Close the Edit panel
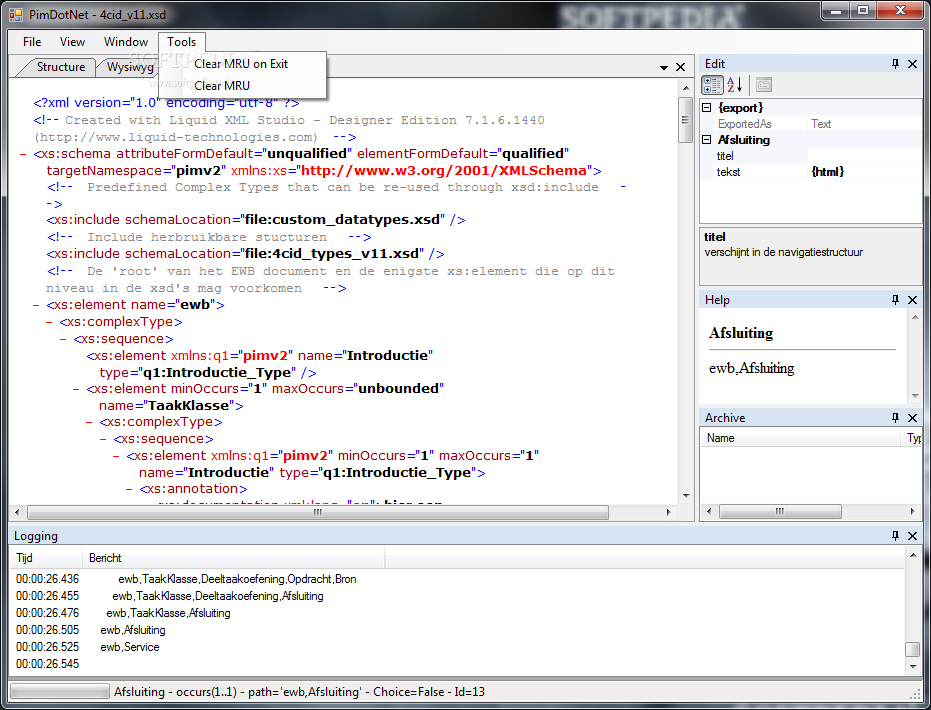This screenshot has height=710, width=931. (x=913, y=64)
